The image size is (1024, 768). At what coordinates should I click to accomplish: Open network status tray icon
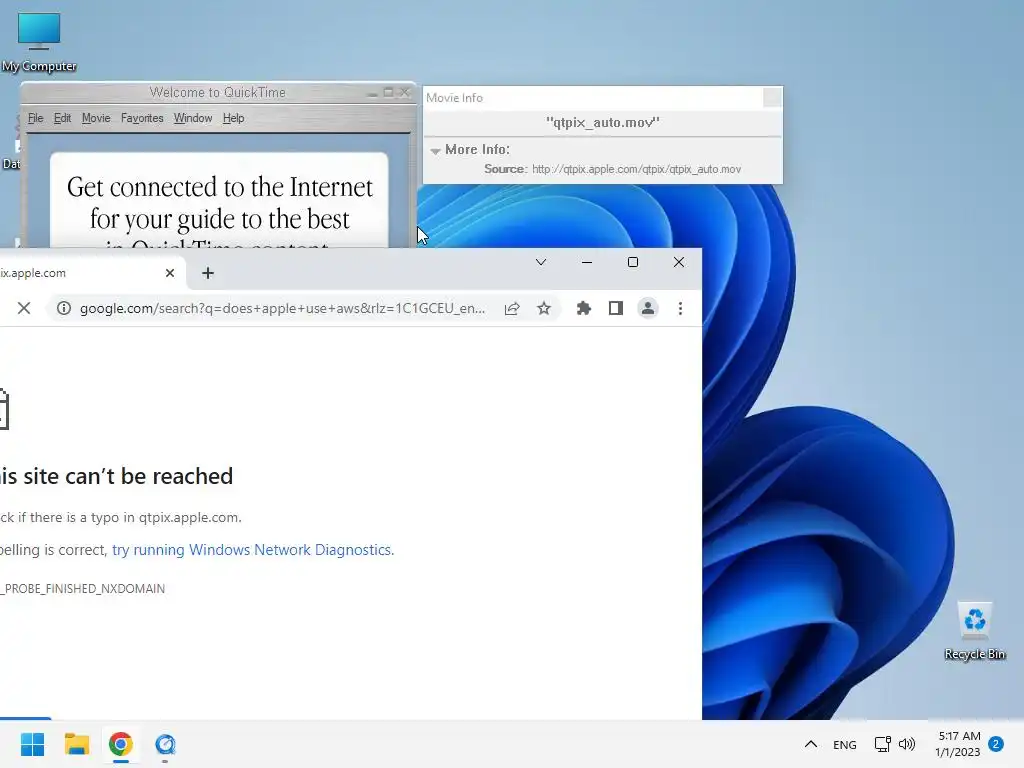tap(882, 744)
